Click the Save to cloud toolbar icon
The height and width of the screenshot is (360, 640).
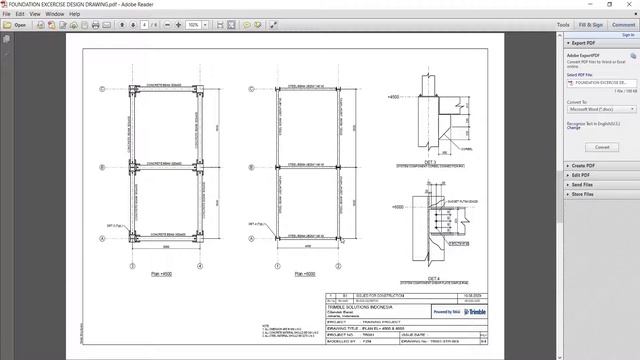point(73,25)
